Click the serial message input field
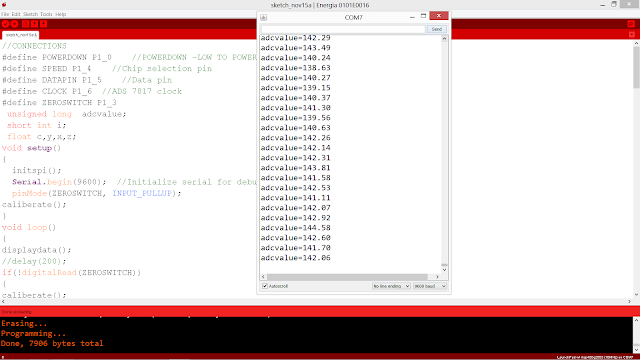 click(x=343, y=29)
